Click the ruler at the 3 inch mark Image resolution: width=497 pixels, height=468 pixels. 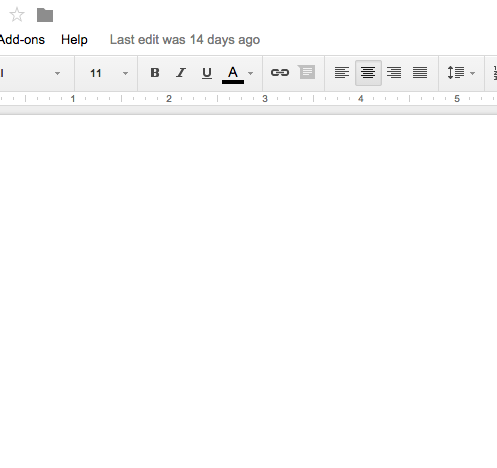(265, 99)
